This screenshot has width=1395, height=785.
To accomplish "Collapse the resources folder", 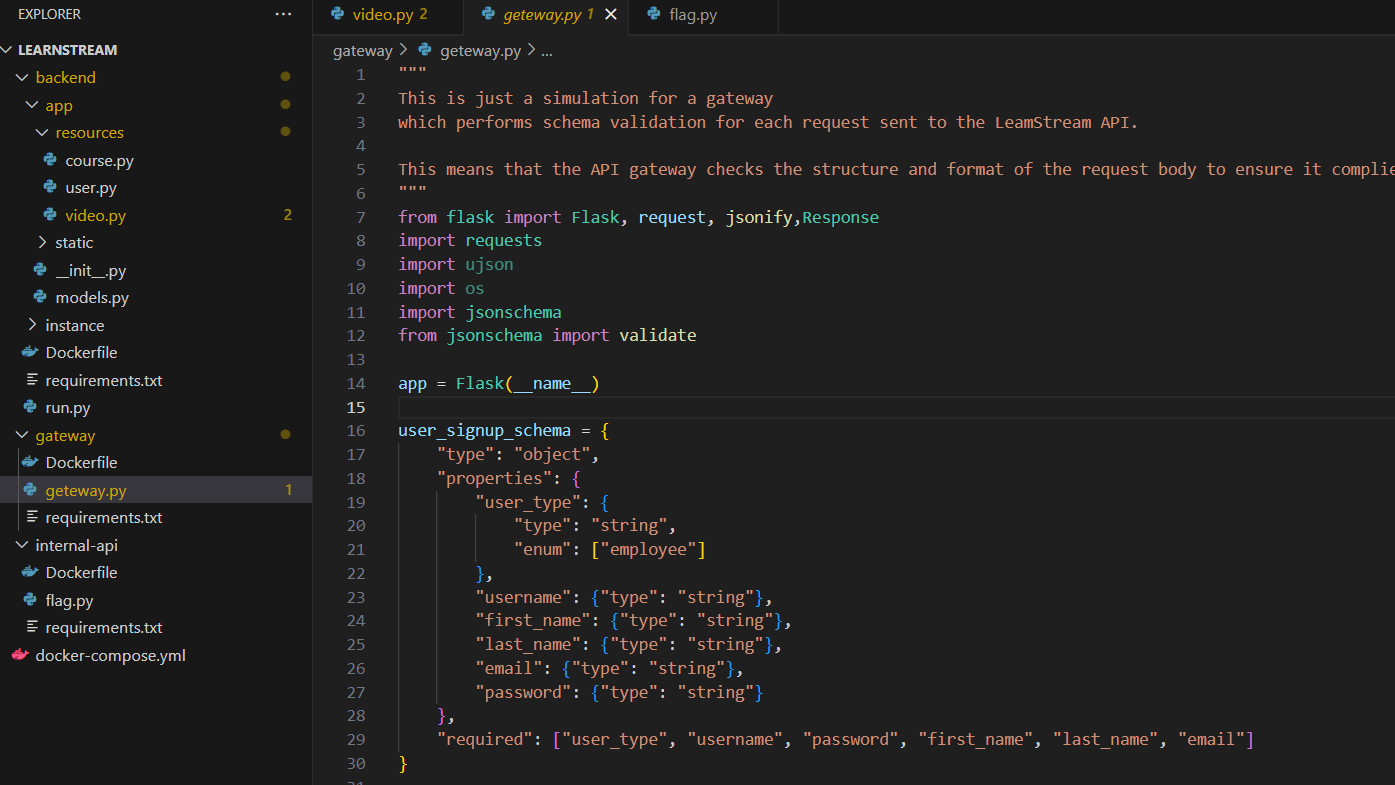I will tap(42, 132).
